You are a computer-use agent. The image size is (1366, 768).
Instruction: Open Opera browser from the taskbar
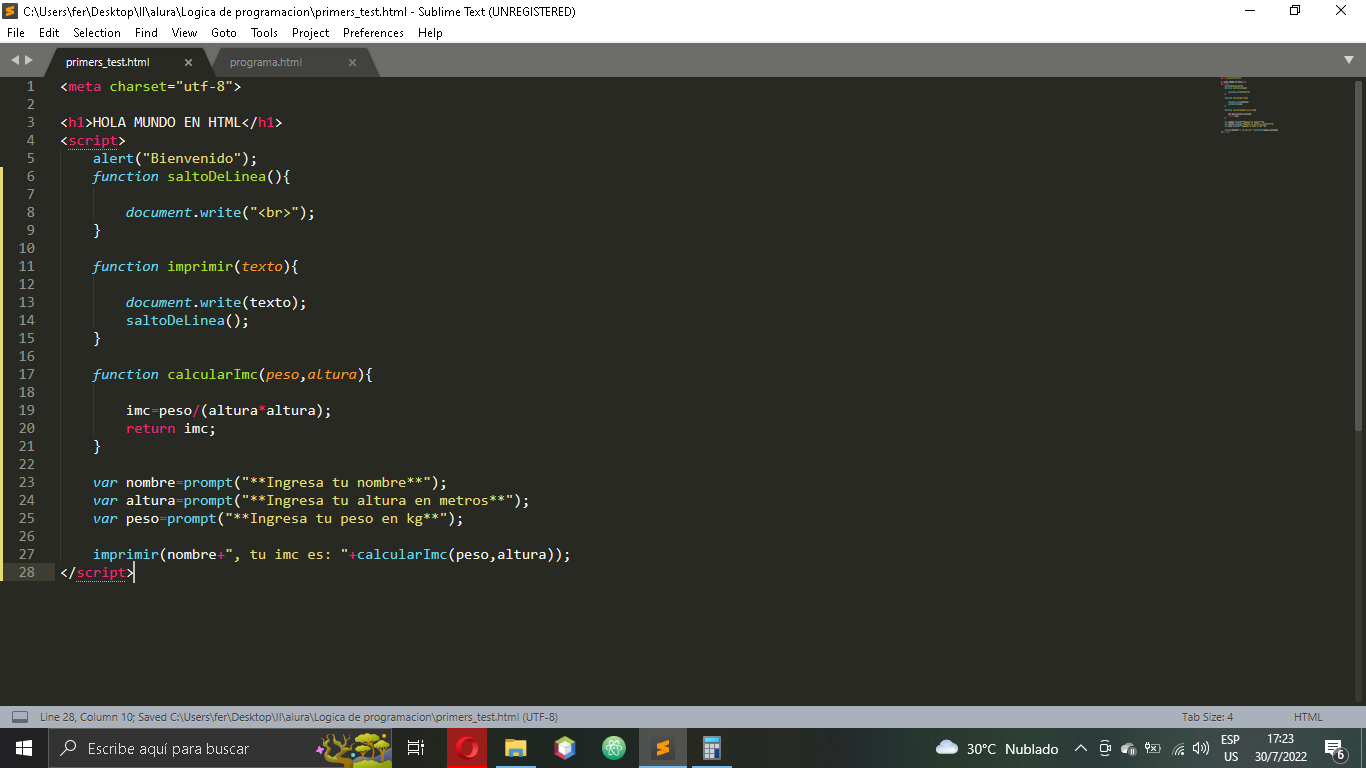click(467, 748)
